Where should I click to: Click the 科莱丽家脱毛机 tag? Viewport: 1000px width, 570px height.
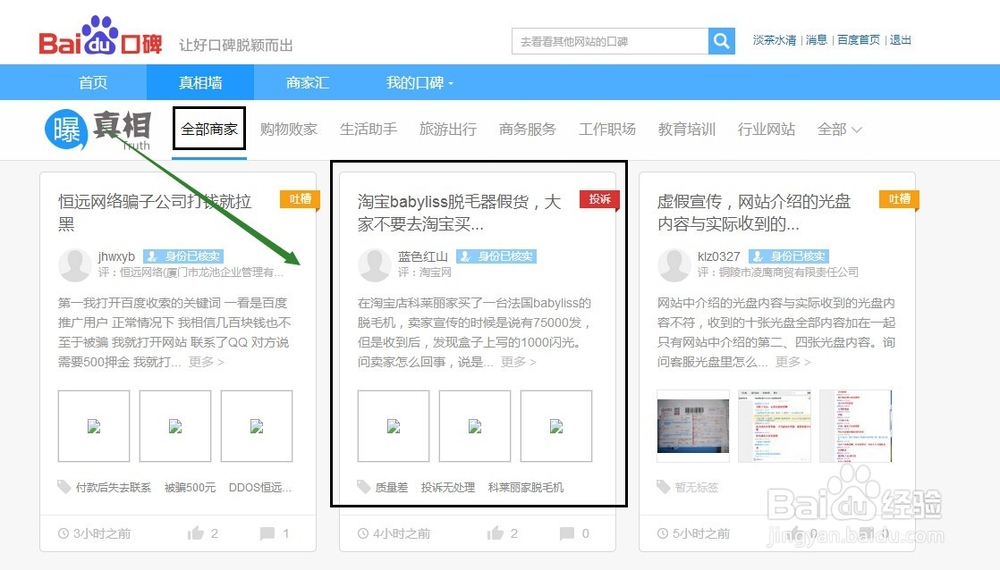[526, 487]
